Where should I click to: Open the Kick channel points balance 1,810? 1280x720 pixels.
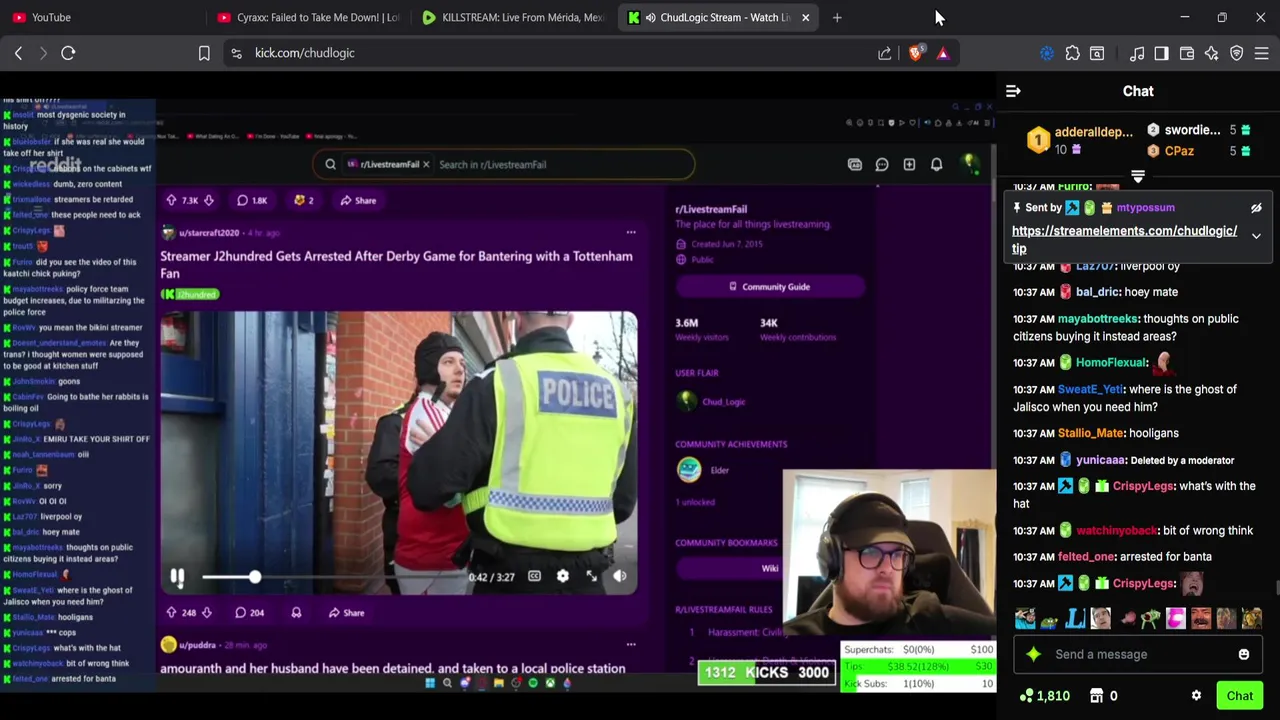[1045, 696]
